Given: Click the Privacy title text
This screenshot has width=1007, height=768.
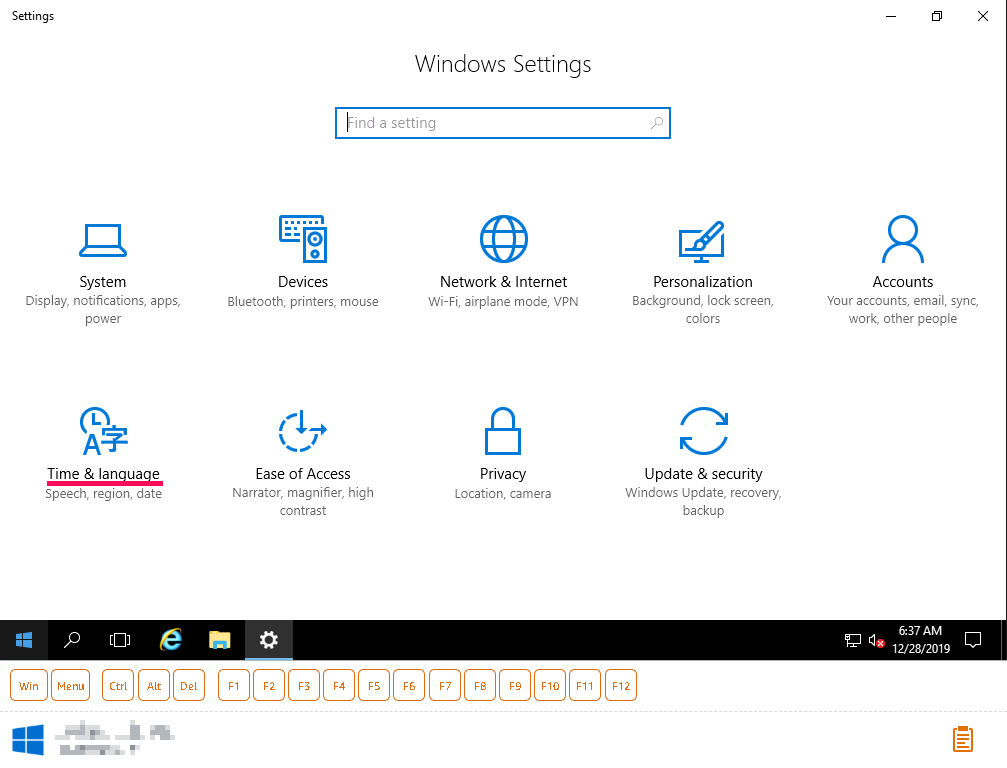Looking at the screenshot, I should [503, 474].
